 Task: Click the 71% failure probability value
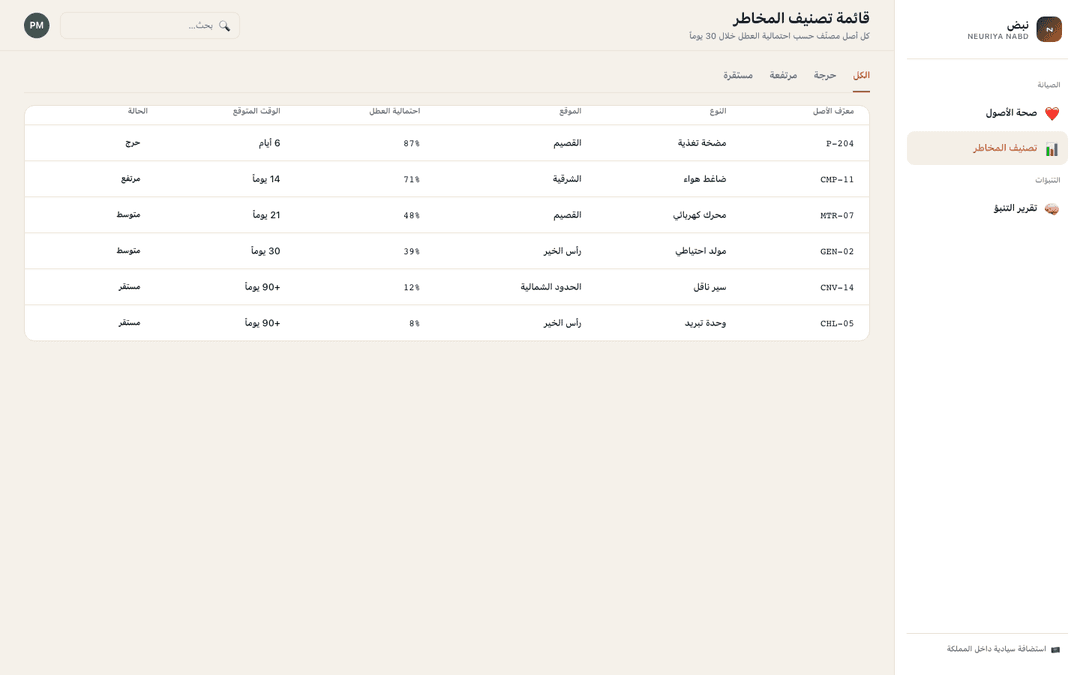click(412, 180)
